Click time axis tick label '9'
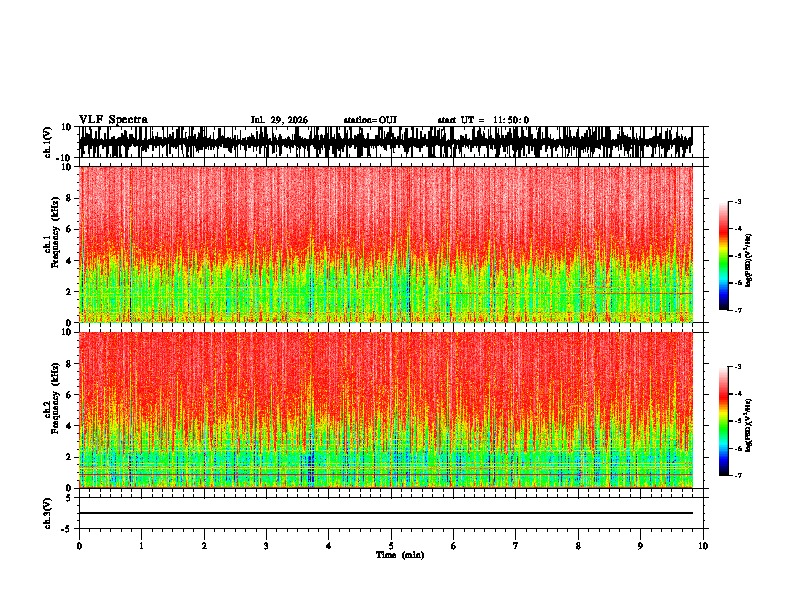Screen dimensions: 792x612 tap(640, 546)
